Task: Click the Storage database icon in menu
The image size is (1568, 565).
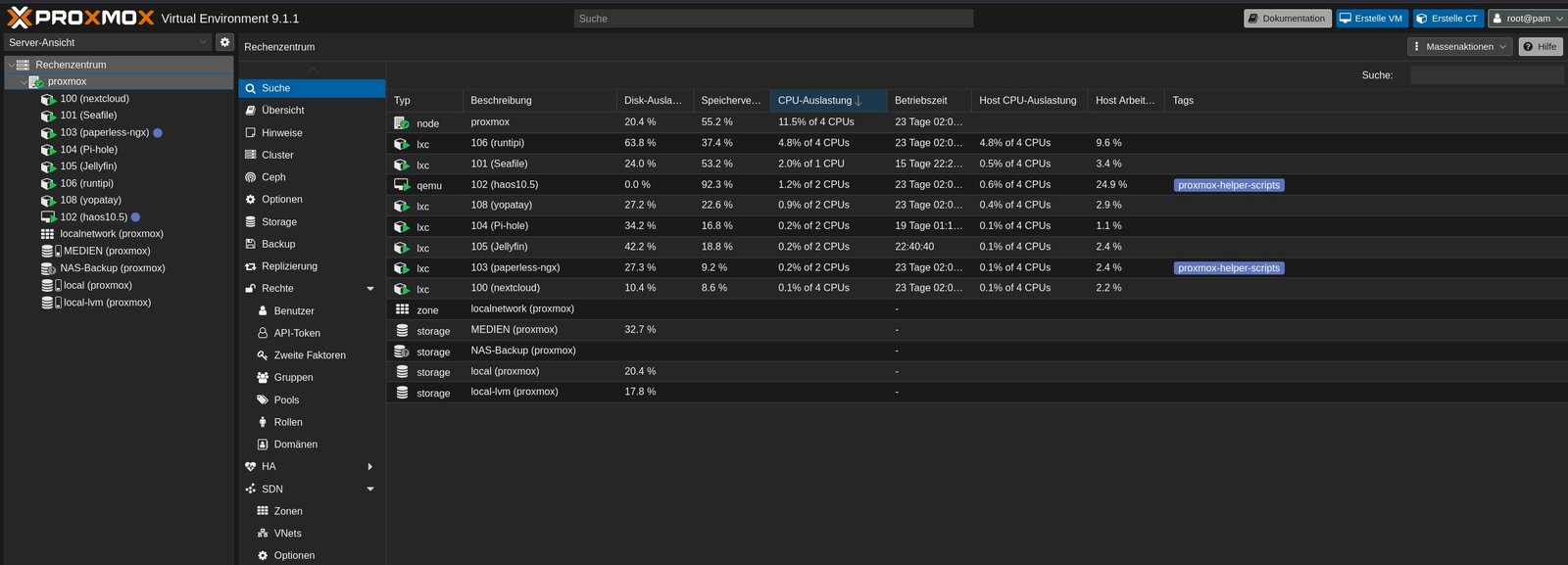Action: click(x=251, y=222)
